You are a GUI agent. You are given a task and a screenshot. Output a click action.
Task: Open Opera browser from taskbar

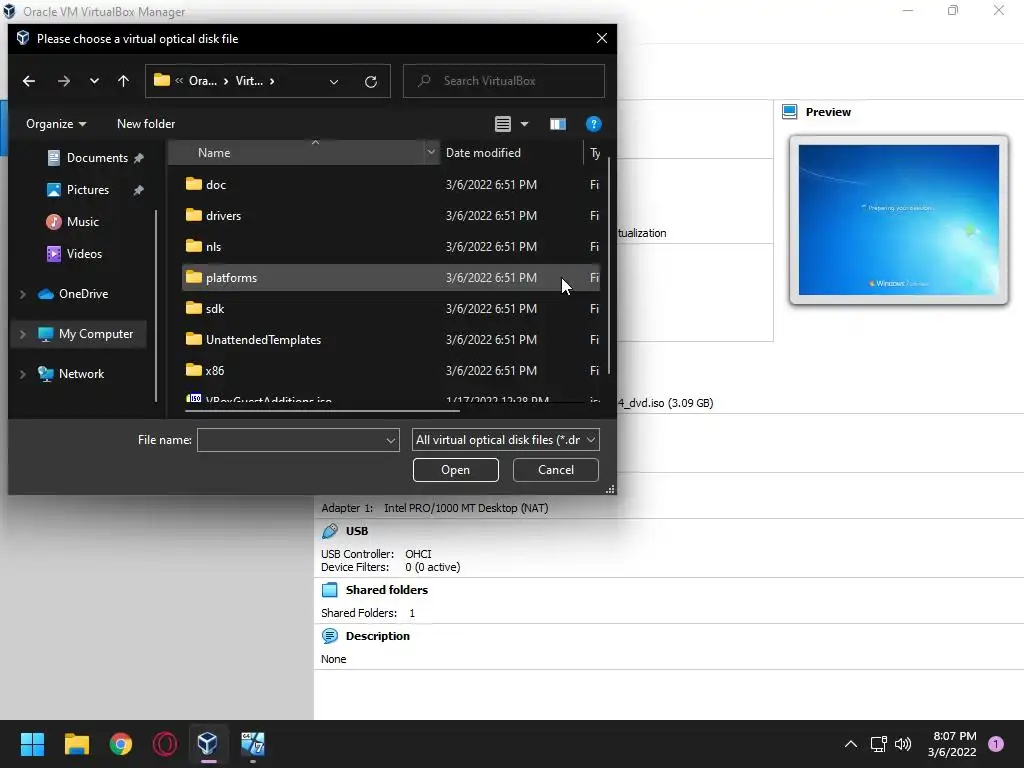pos(165,744)
